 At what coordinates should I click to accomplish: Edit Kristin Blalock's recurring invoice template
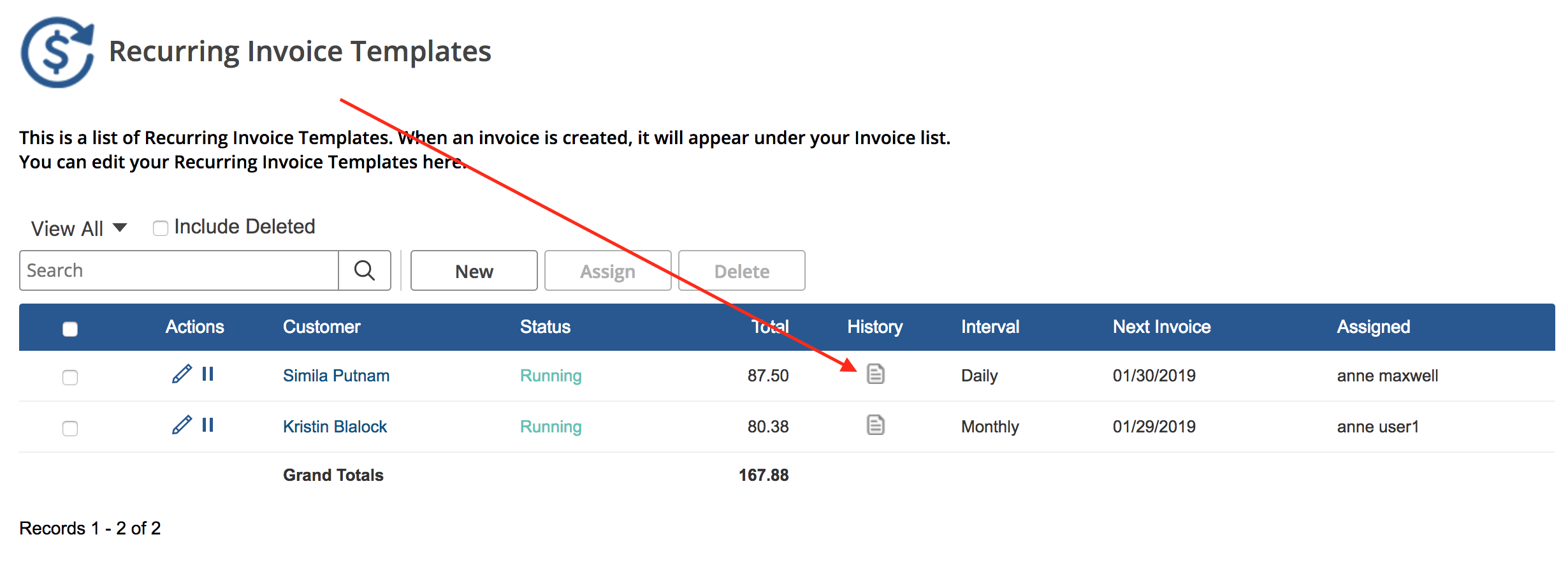tap(183, 425)
